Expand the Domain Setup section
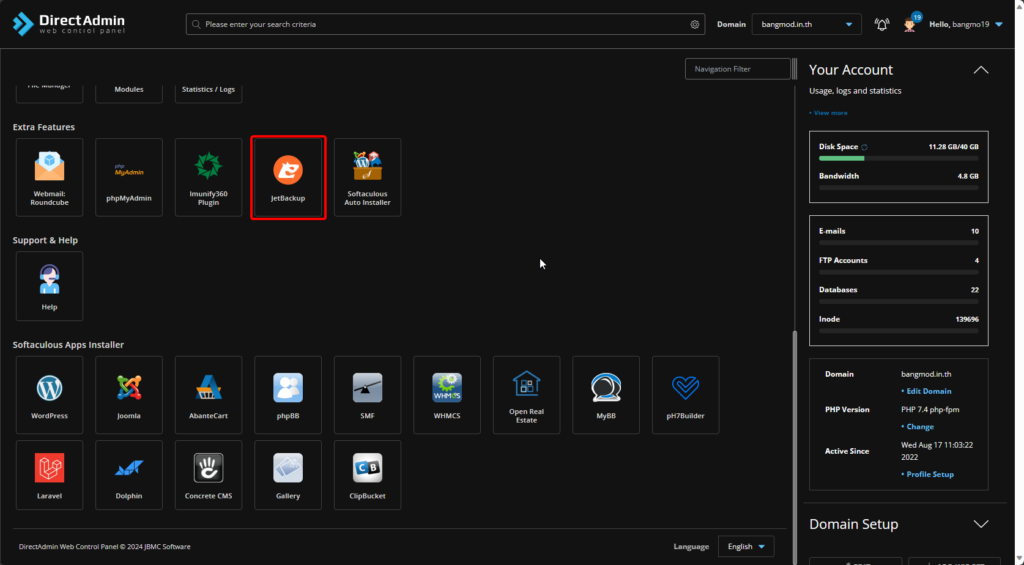Screen dimensions: 1024x565 (x=980, y=524)
